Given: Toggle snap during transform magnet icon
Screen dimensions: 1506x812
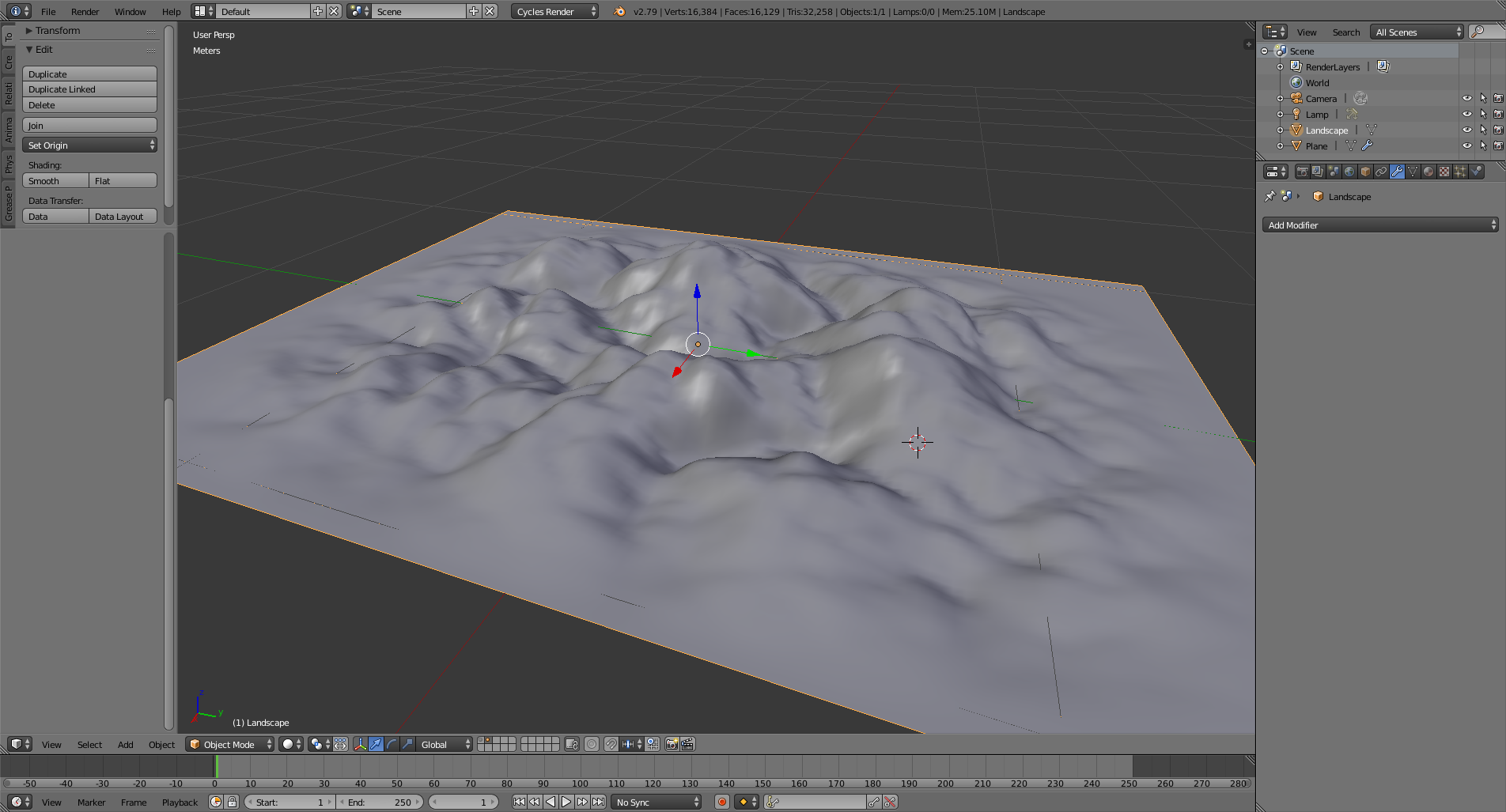Looking at the screenshot, I should pyautogui.click(x=611, y=744).
